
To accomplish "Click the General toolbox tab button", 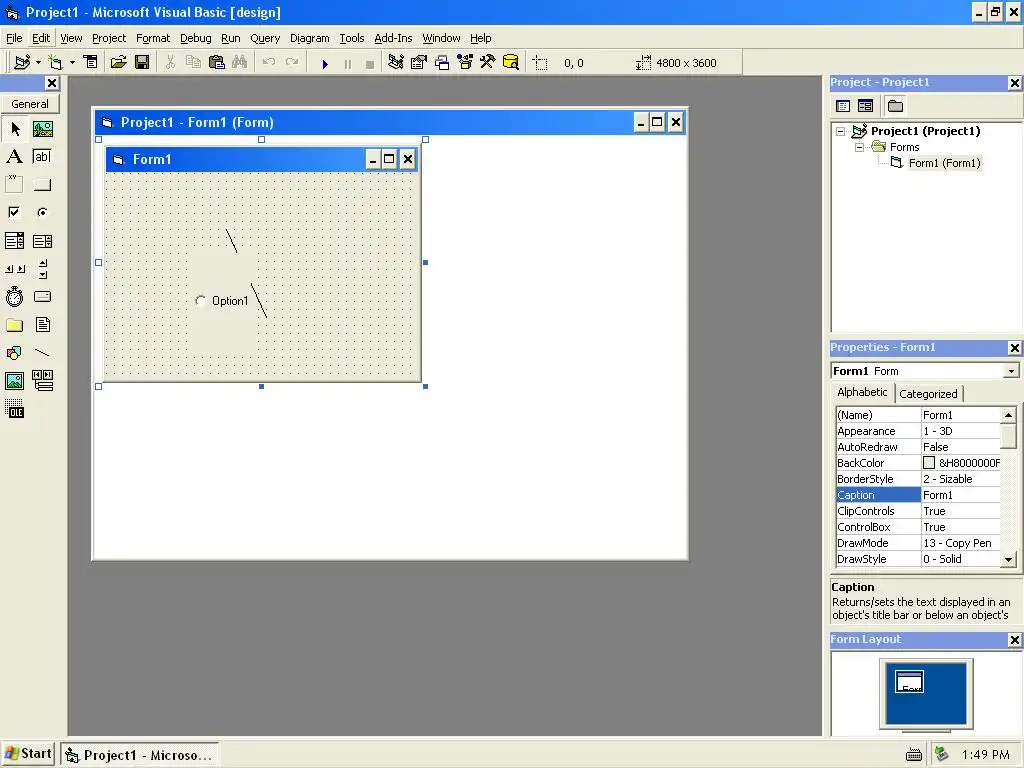I will pos(30,104).
